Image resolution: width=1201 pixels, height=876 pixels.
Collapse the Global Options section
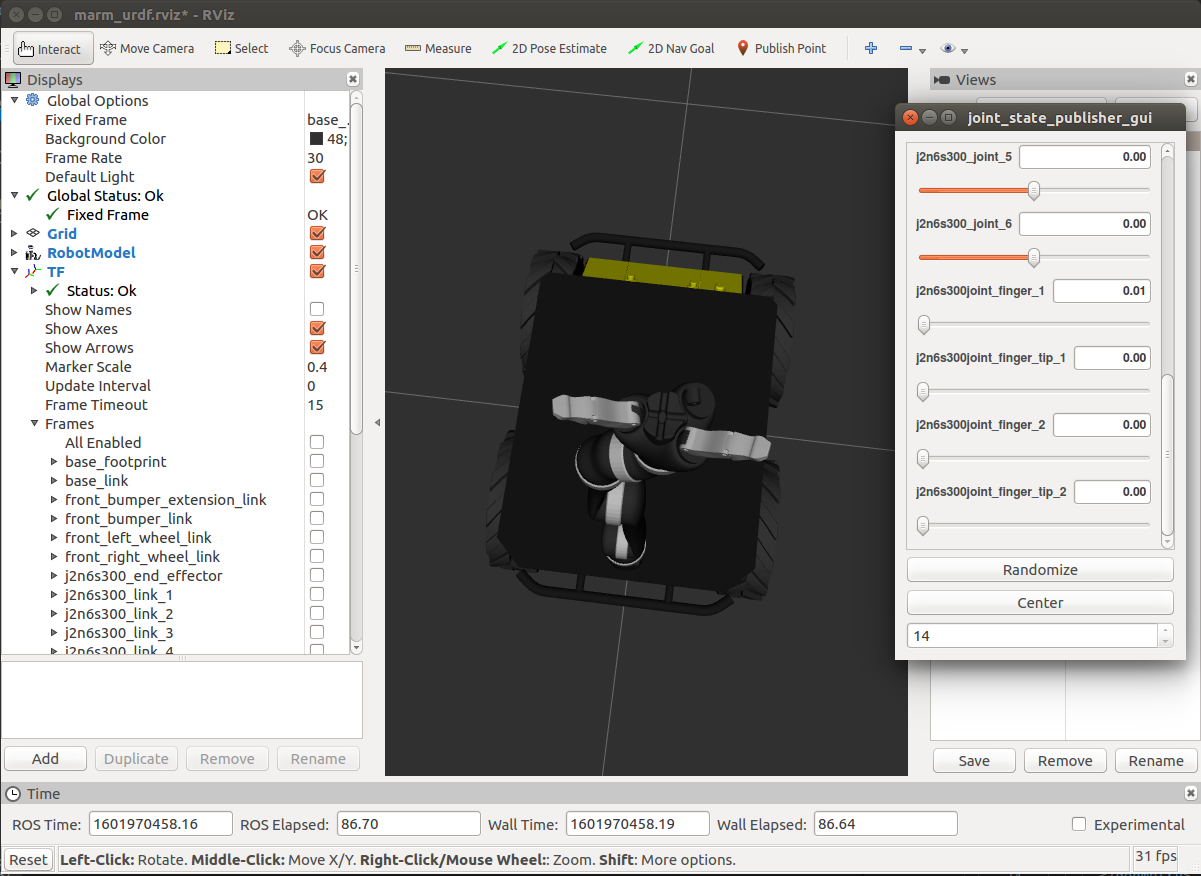click(x=14, y=100)
